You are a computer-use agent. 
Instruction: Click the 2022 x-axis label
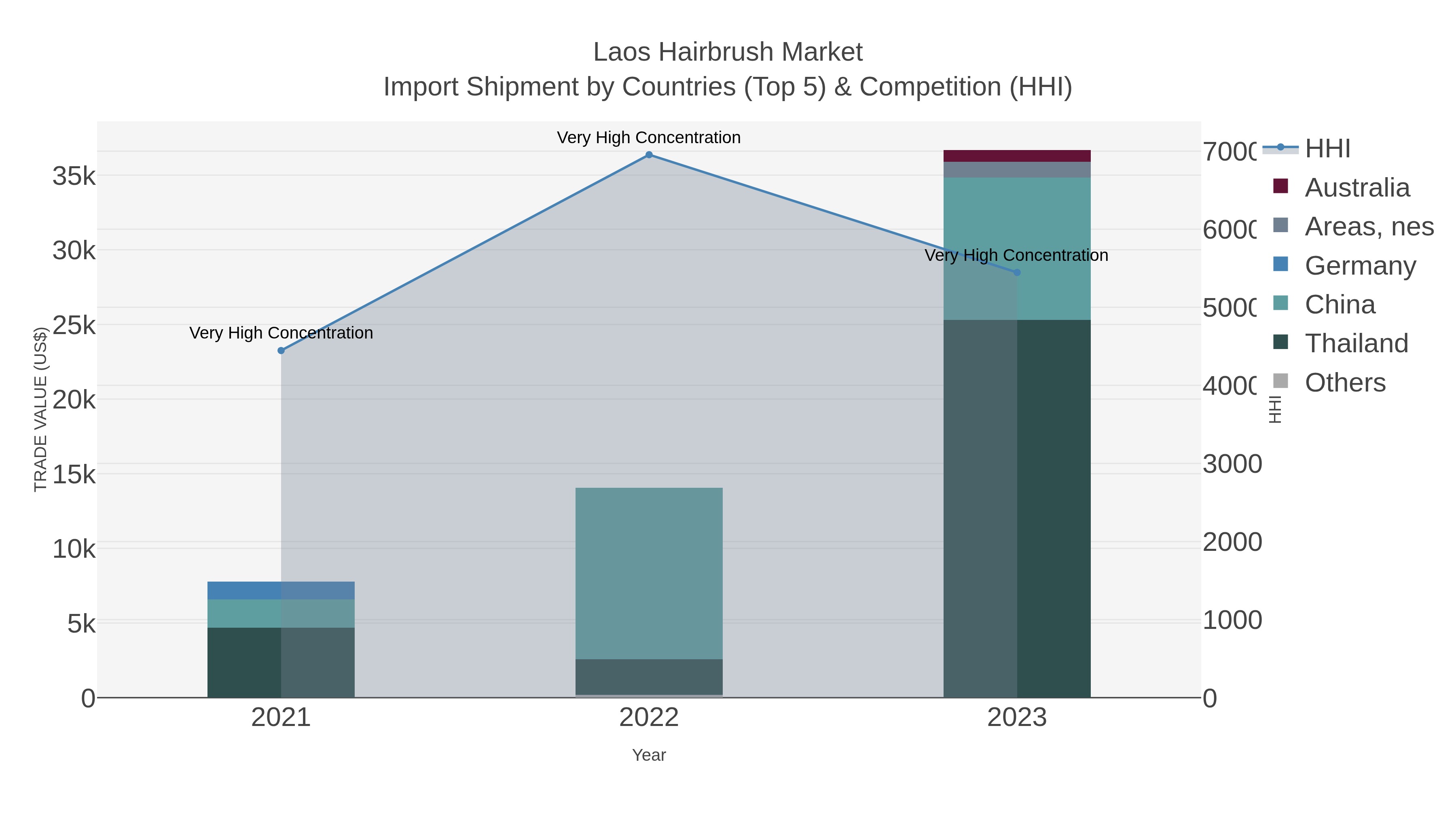[649, 718]
